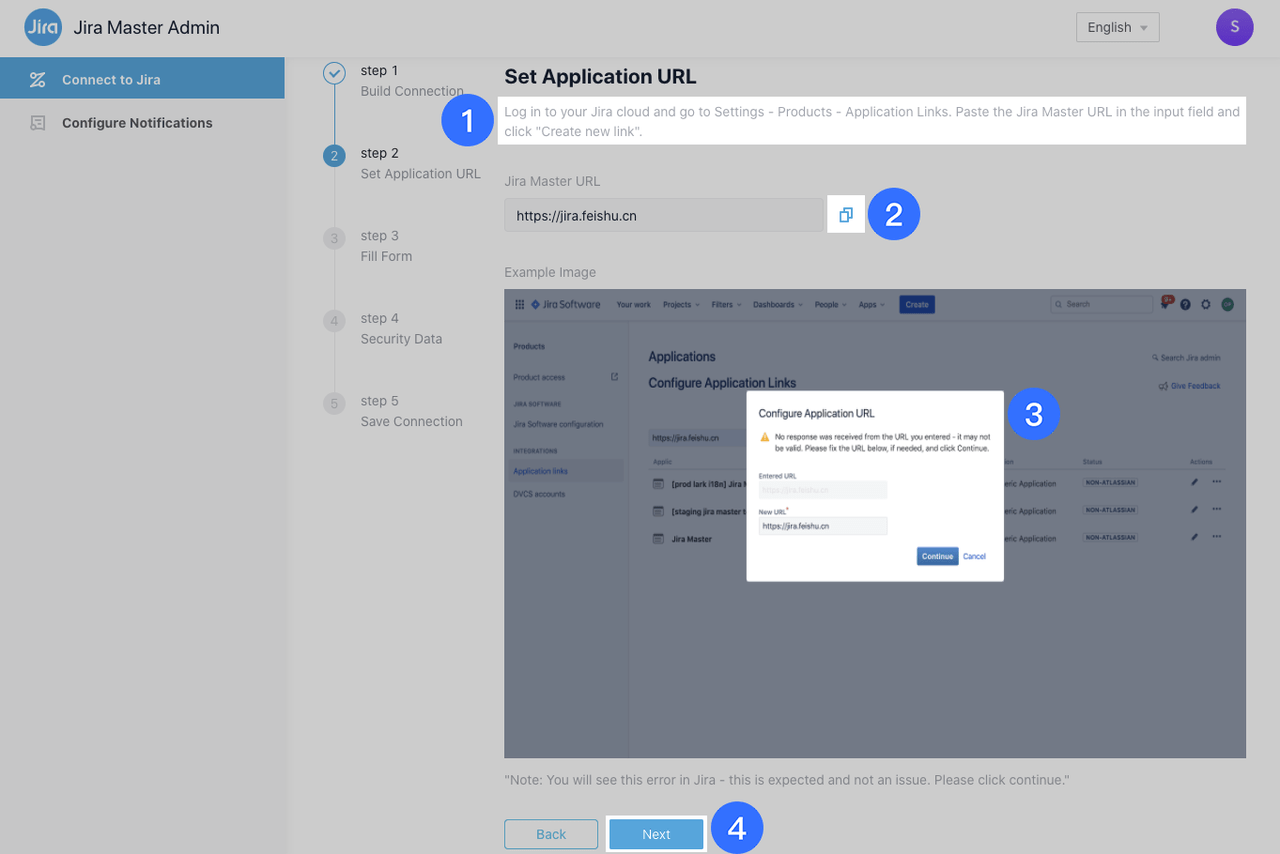Click the edit pencil for the Jira Master row

1194,536
